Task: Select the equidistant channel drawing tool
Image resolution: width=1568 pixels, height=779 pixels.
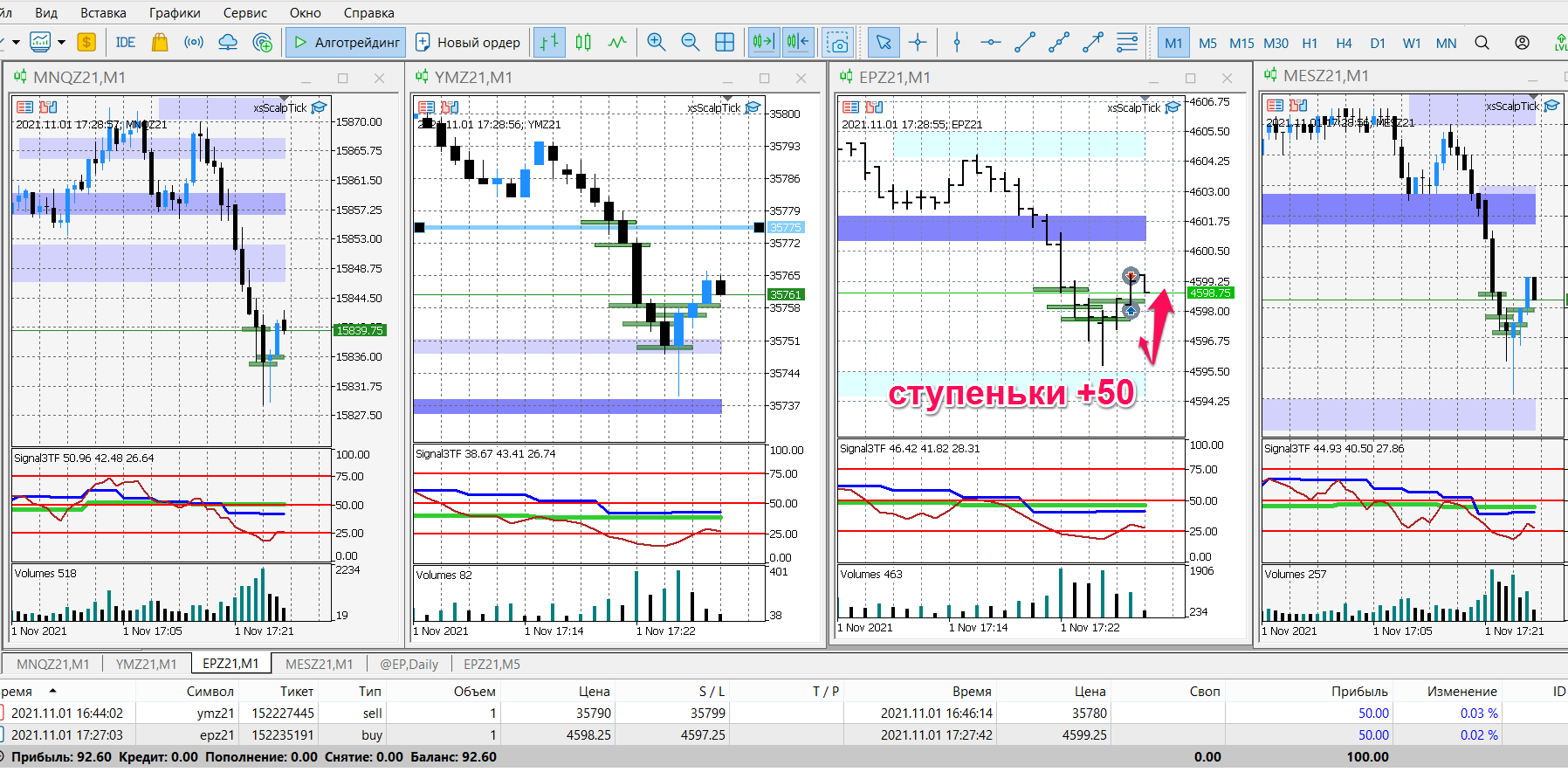Action: pyautogui.click(x=1059, y=42)
